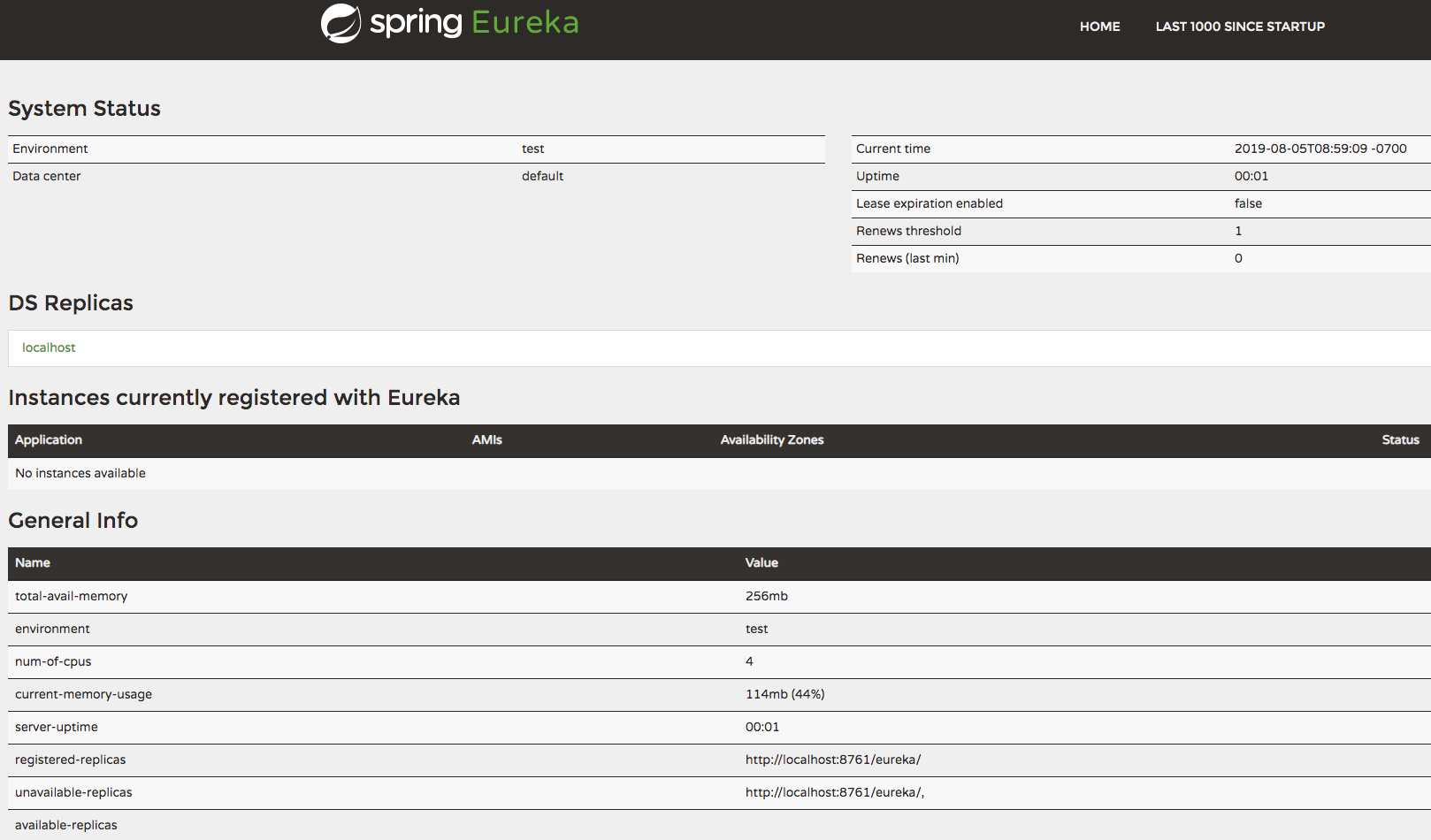Open LAST 1000 SINCE STARTUP page

tap(1239, 27)
